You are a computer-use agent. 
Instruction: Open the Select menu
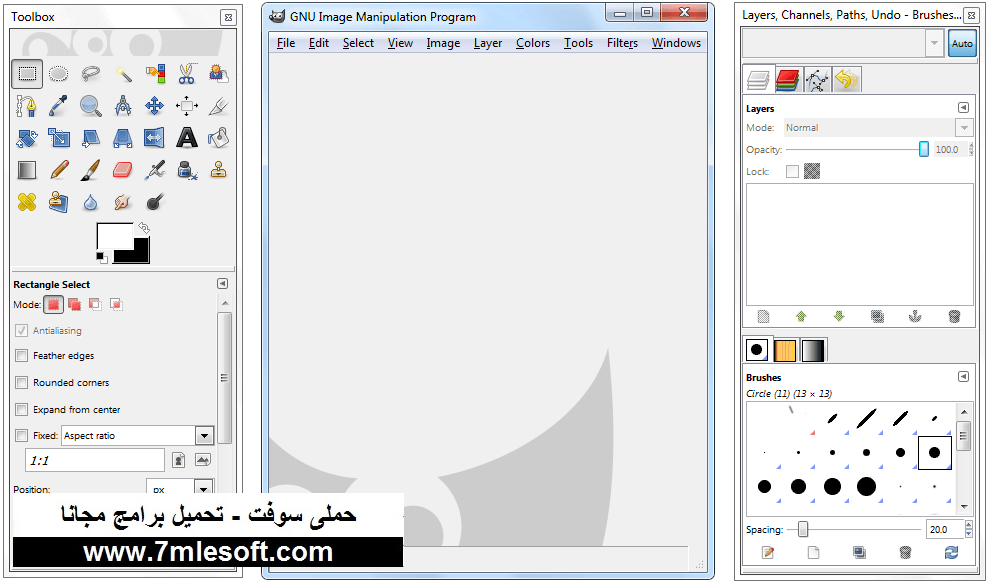coord(358,43)
